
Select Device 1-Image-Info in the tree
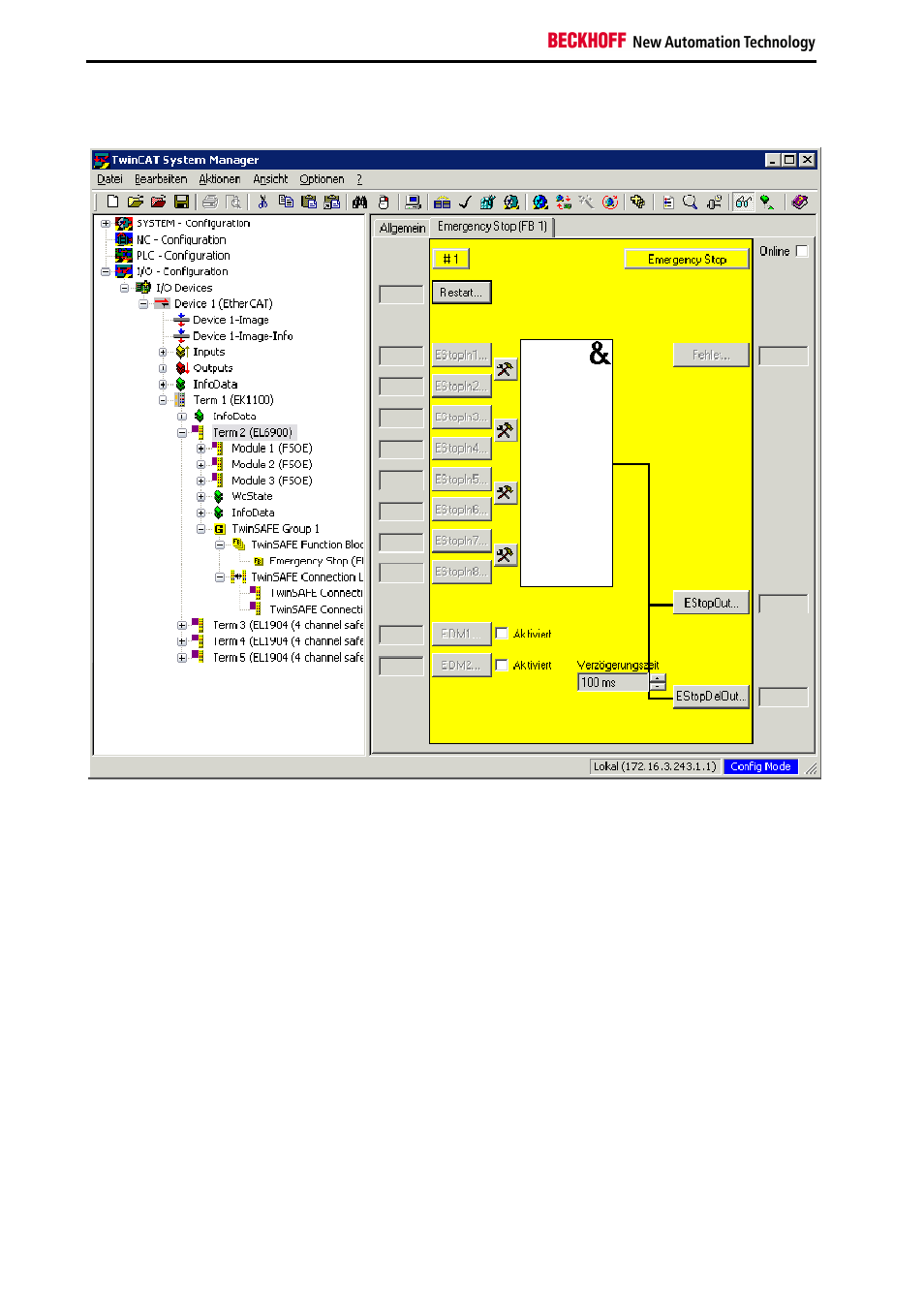pos(243,336)
